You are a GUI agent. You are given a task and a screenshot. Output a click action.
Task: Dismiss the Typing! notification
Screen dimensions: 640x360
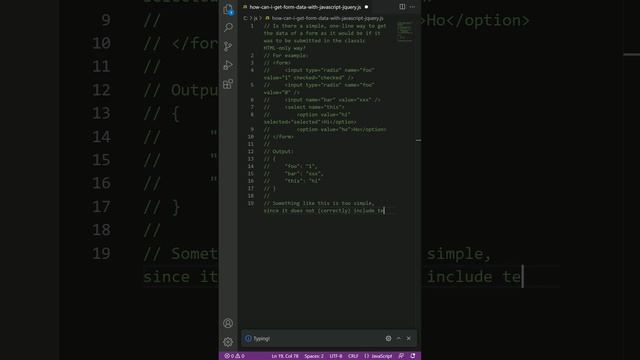(x=409, y=338)
